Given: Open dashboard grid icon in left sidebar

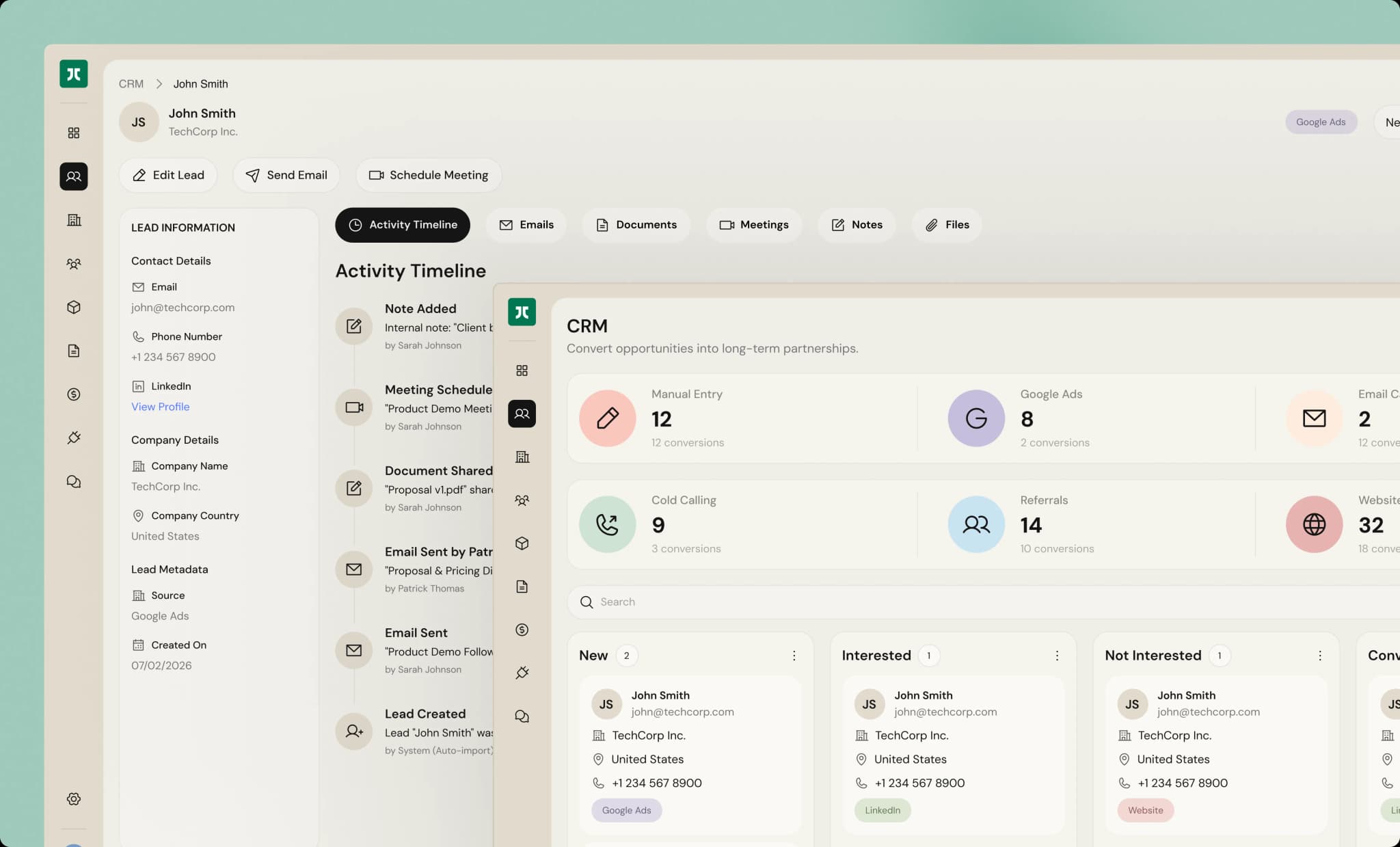Looking at the screenshot, I should pyautogui.click(x=74, y=133).
